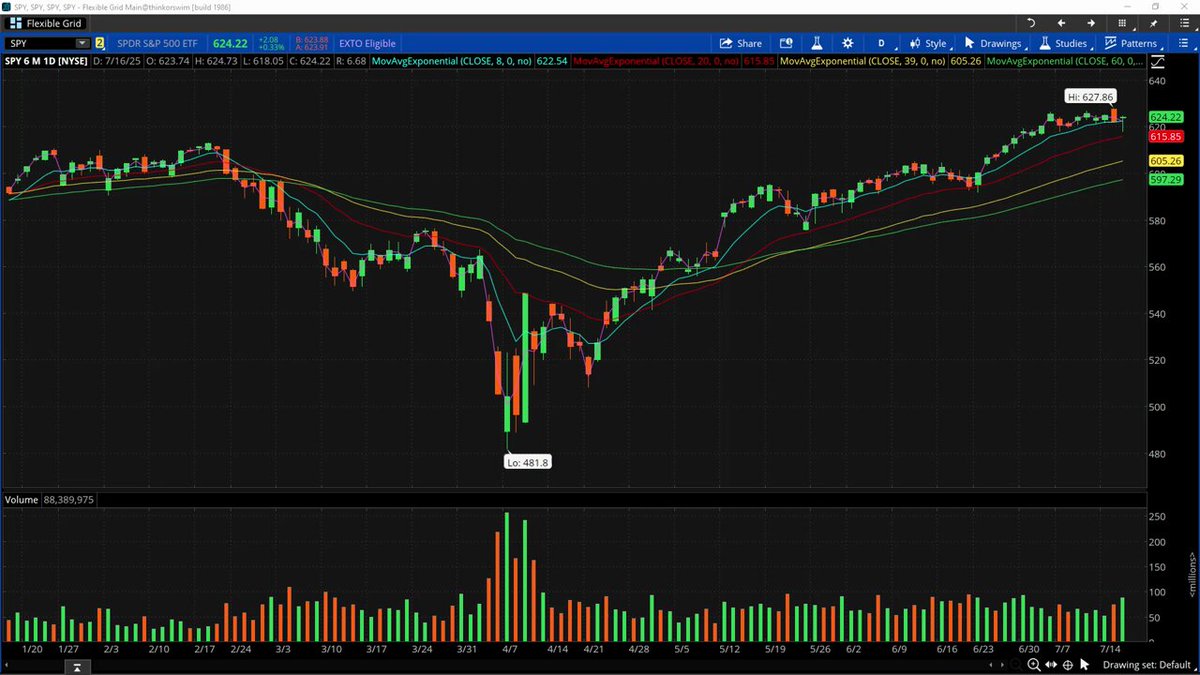
Task: Click the EXTO Eligible label
Action: [367, 43]
